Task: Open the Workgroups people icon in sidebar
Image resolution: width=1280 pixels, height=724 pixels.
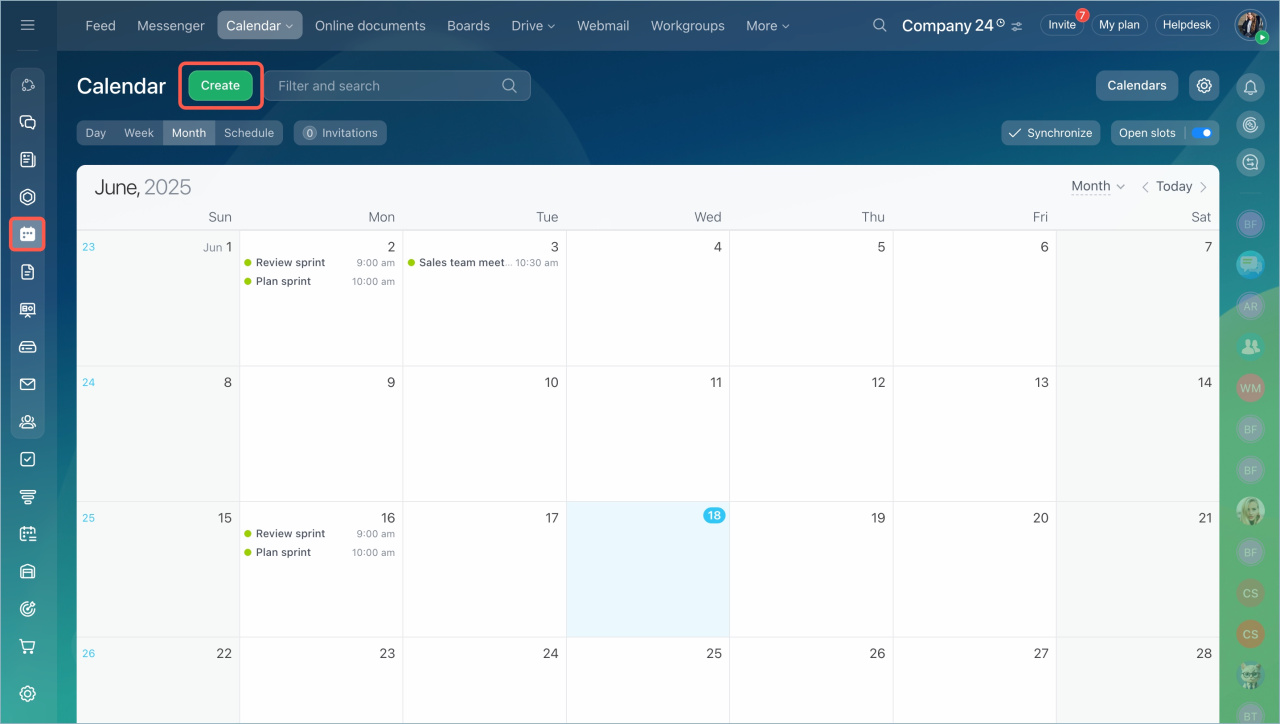Action: [28, 422]
